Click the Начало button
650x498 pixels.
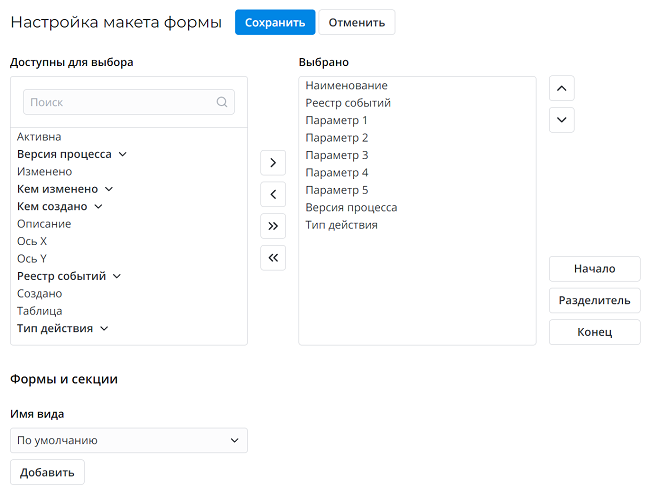594,268
